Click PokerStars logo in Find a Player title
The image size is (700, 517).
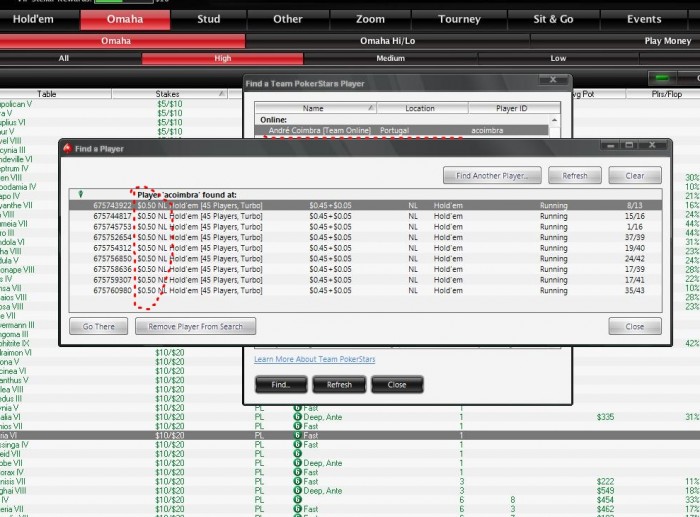pos(67,148)
